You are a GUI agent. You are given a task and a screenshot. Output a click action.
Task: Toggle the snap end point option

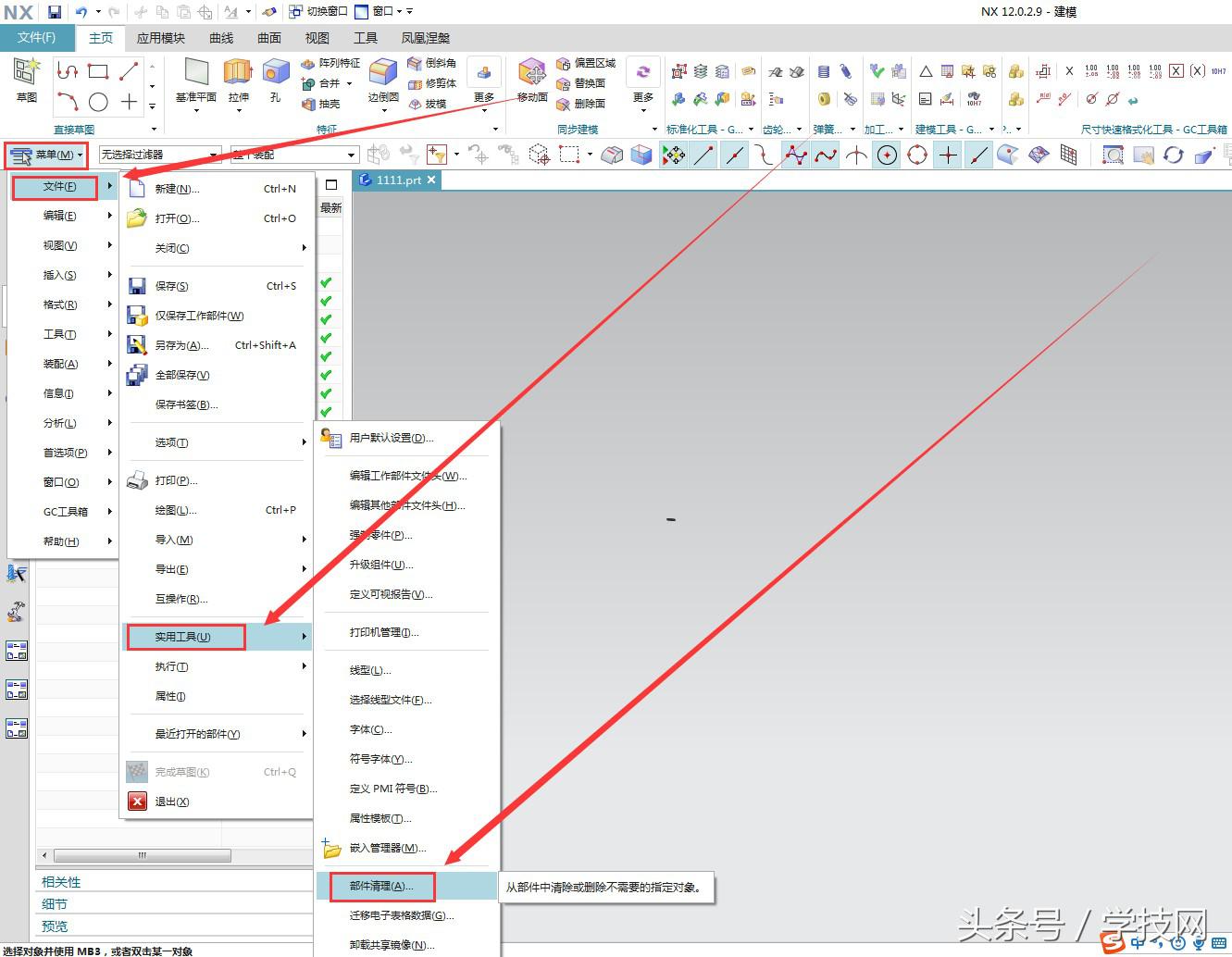[703, 155]
